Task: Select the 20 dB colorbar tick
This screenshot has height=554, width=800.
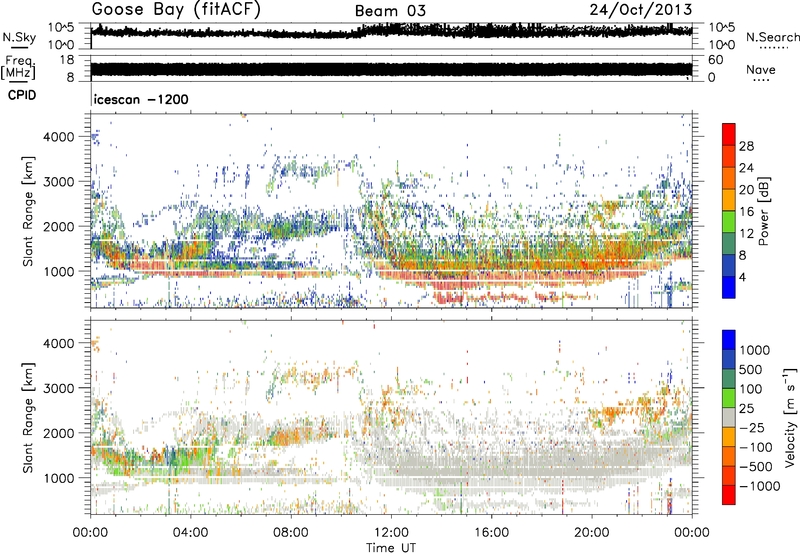Action: [x=746, y=190]
